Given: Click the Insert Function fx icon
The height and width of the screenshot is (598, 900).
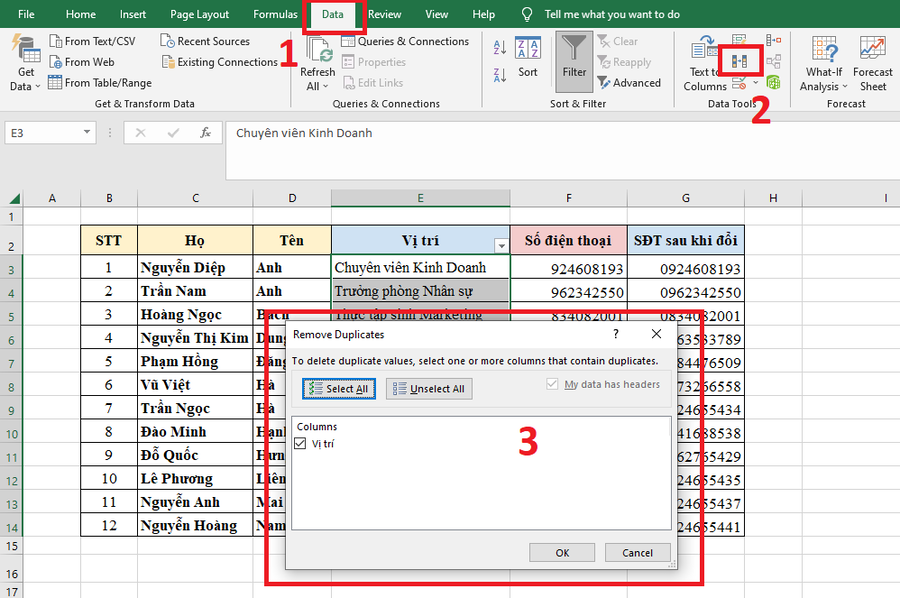Looking at the screenshot, I should 205,133.
